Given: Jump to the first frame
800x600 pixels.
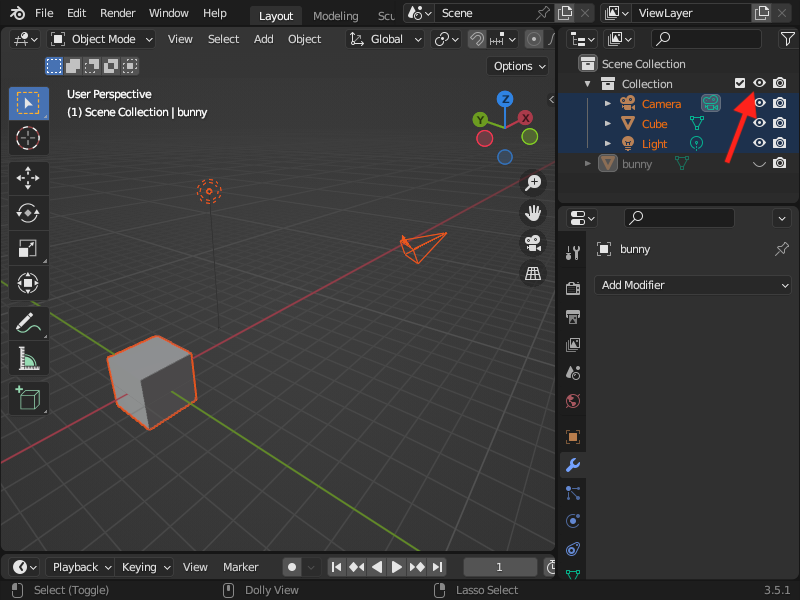Looking at the screenshot, I should 336,567.
